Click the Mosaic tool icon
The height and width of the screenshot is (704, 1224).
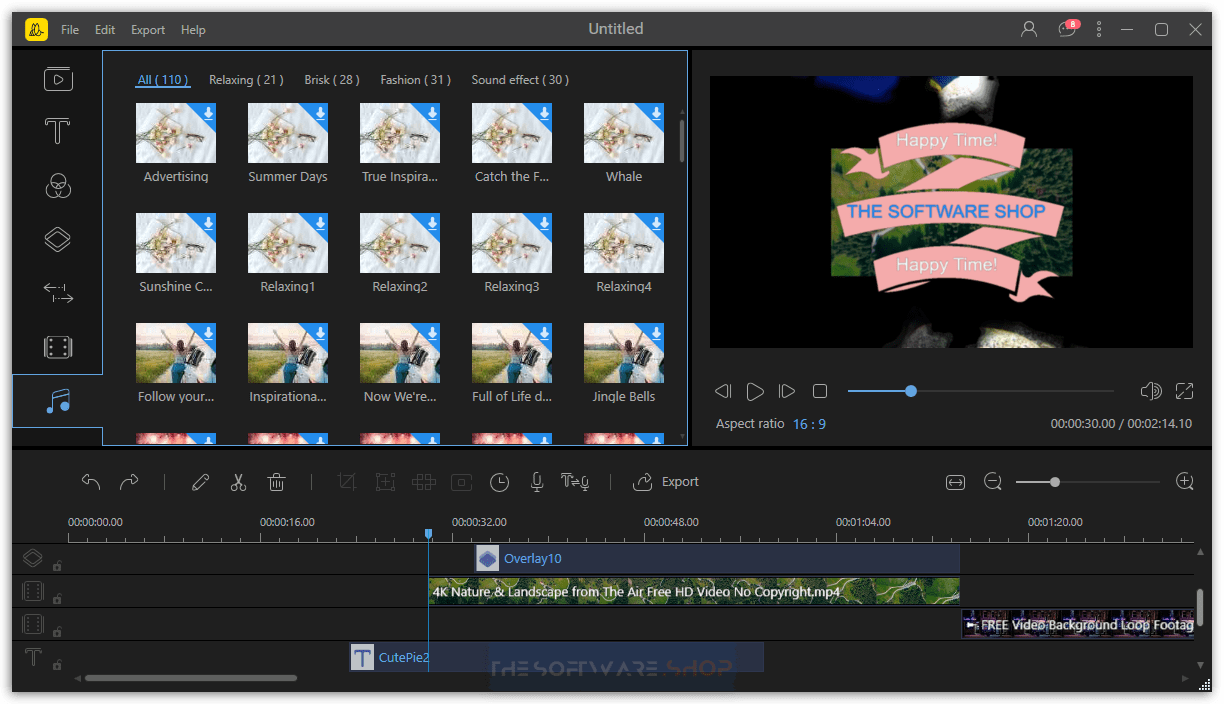[x=424, y=482]
